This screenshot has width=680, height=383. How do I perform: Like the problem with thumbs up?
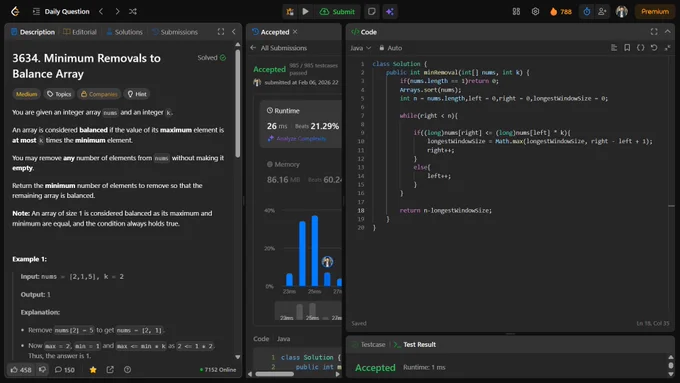pos(21,370)
